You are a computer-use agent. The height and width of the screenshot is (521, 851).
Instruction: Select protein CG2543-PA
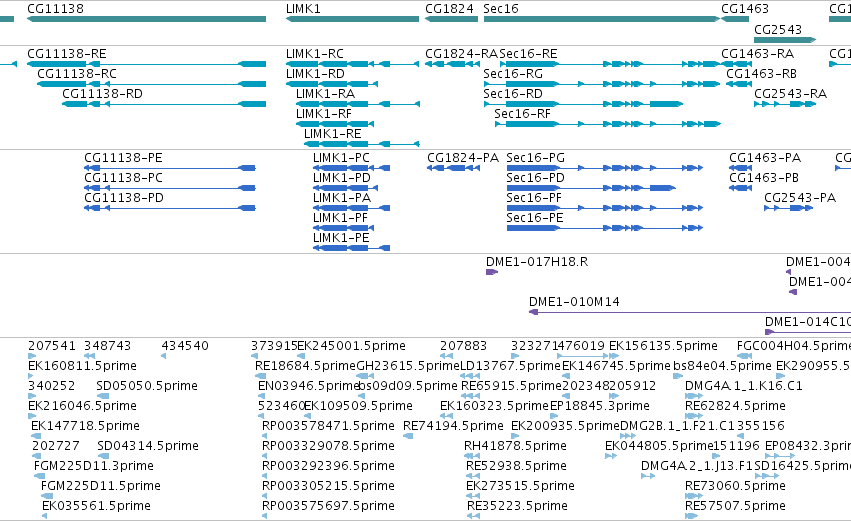800,198
